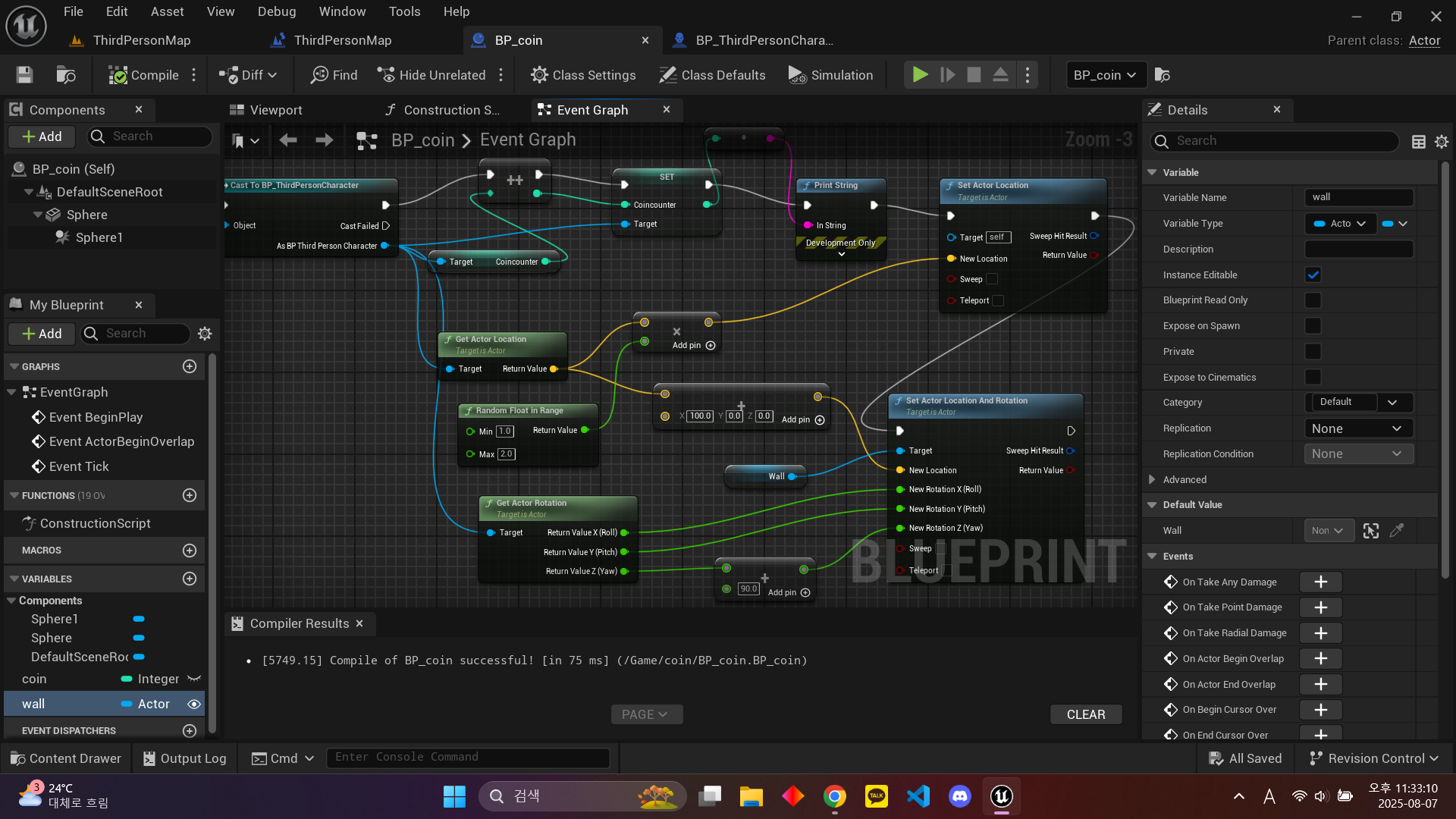Image resolution: width=1456 pixels, height=819 pixels.
Task: Clear the compiler results
Action: (x=1086, y=714)
